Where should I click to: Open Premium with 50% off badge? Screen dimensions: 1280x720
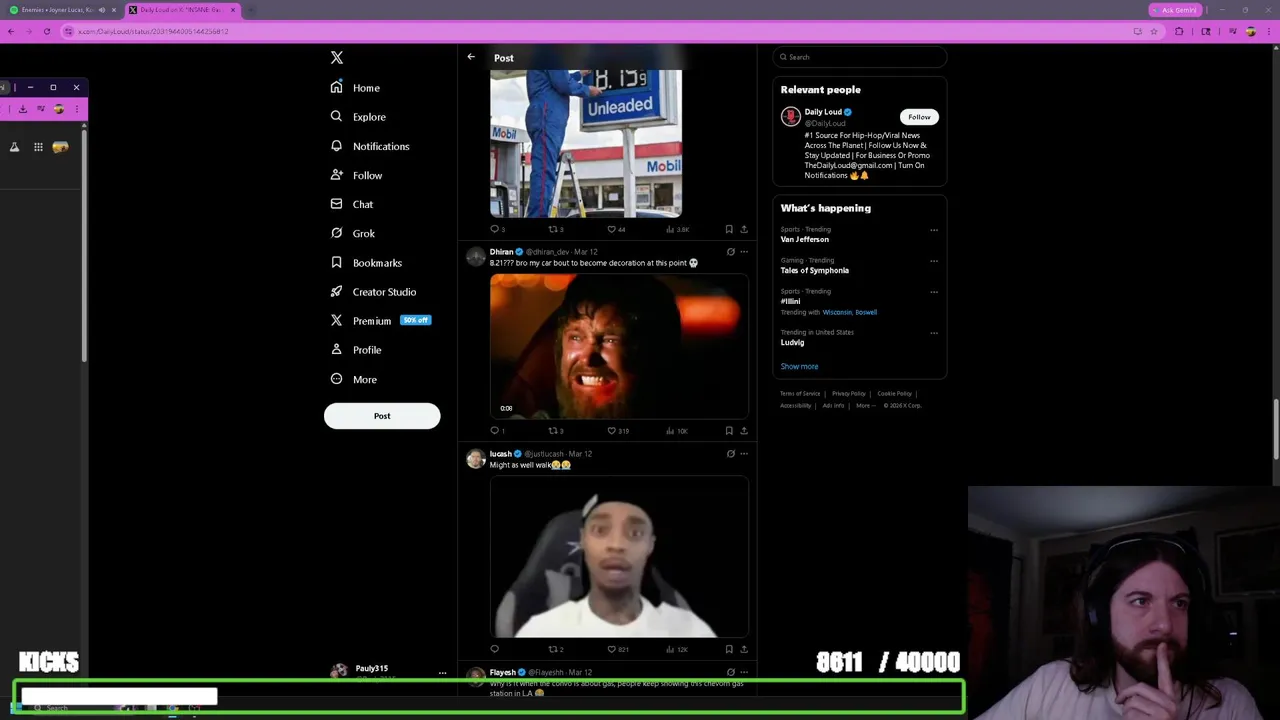pyautogui.click(x=380, y=321)
